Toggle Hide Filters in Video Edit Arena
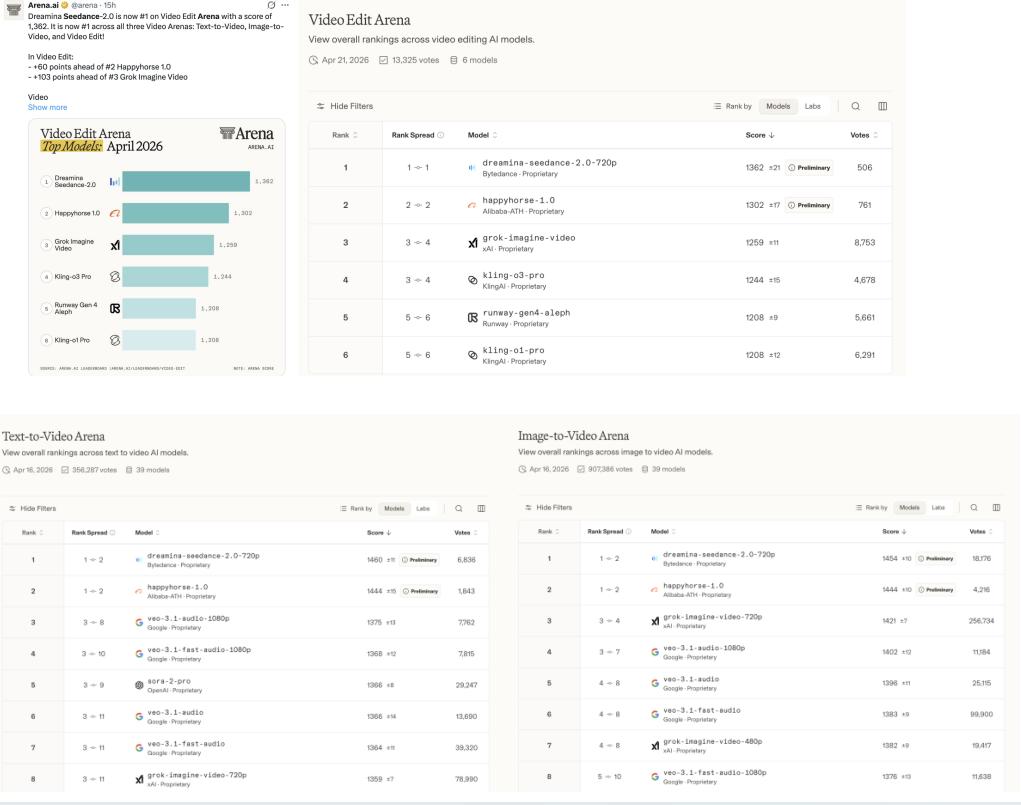Screen dimensions: 1021x805 coord(345,106)
